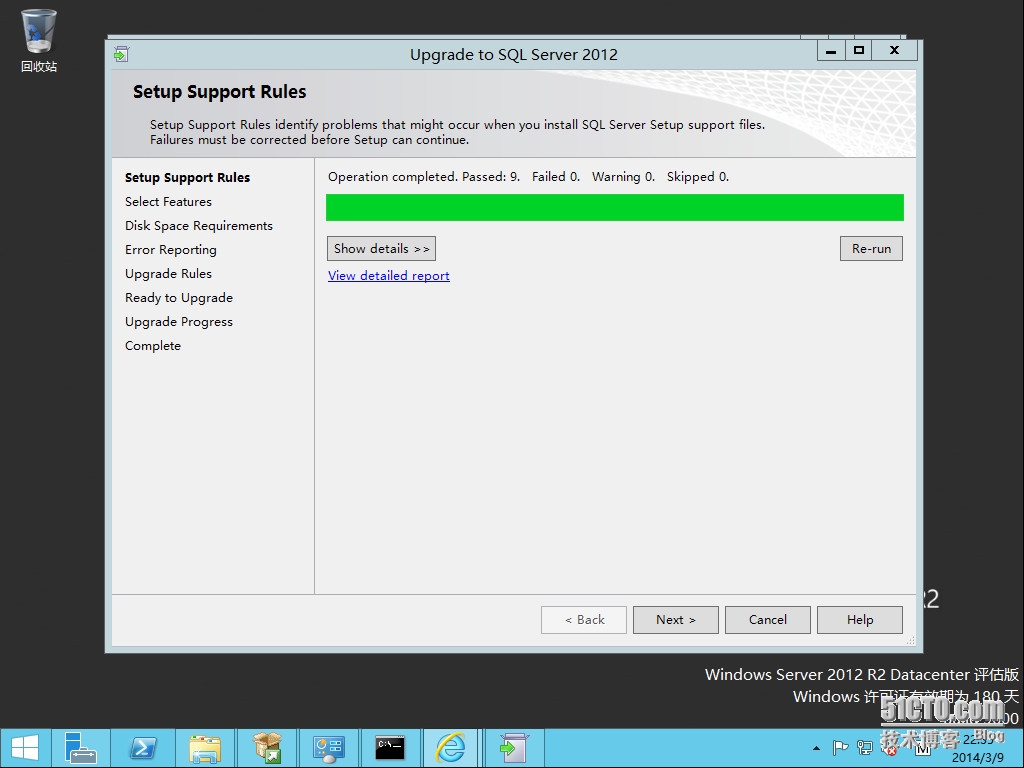
Task: Click the Back button
Action: 584,620
